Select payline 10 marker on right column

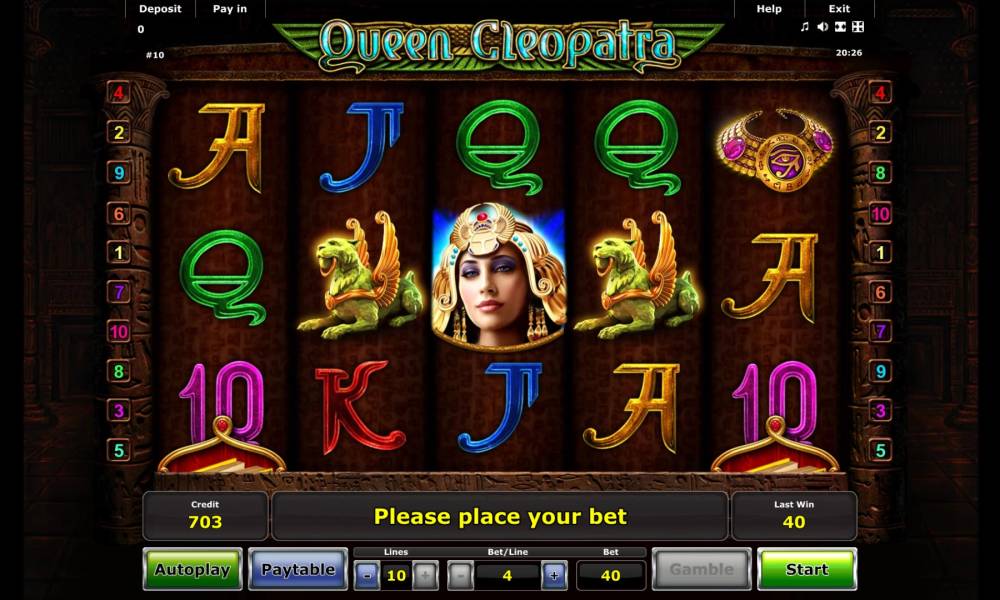click(880, 214)
